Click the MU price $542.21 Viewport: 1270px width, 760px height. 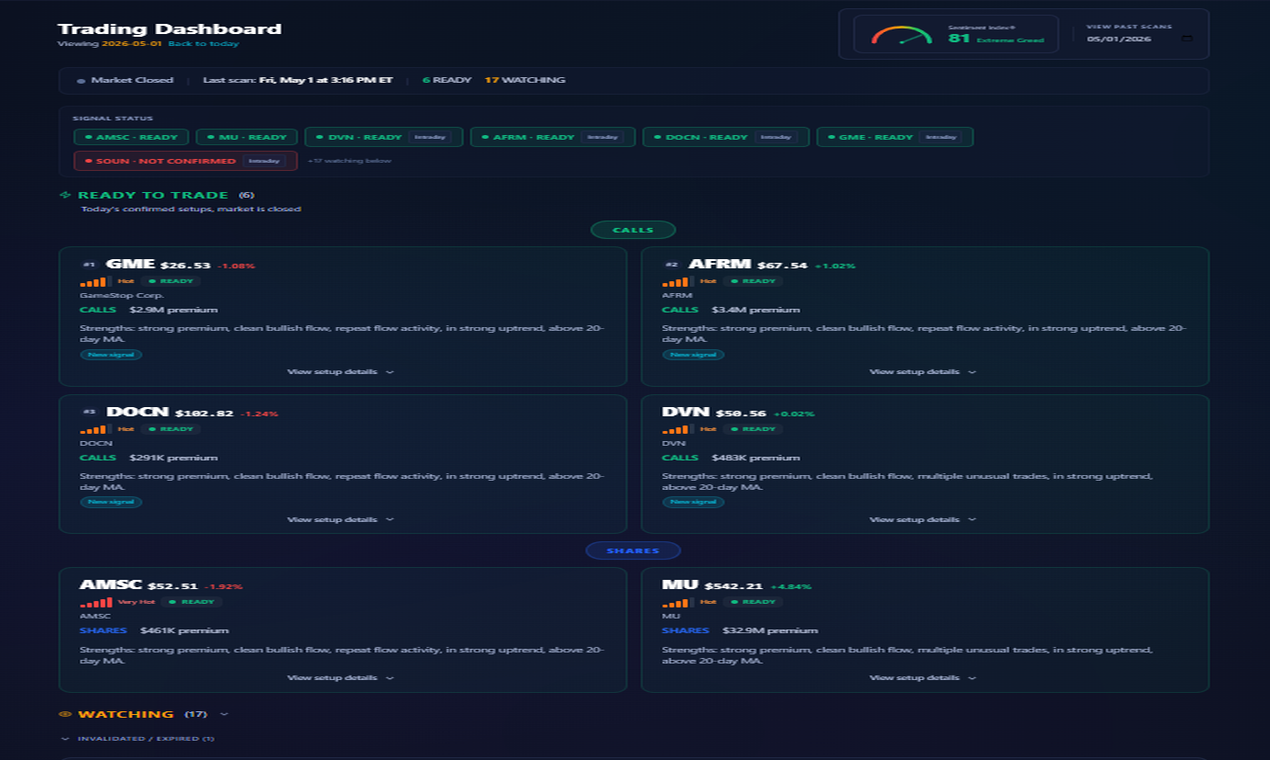734,586
